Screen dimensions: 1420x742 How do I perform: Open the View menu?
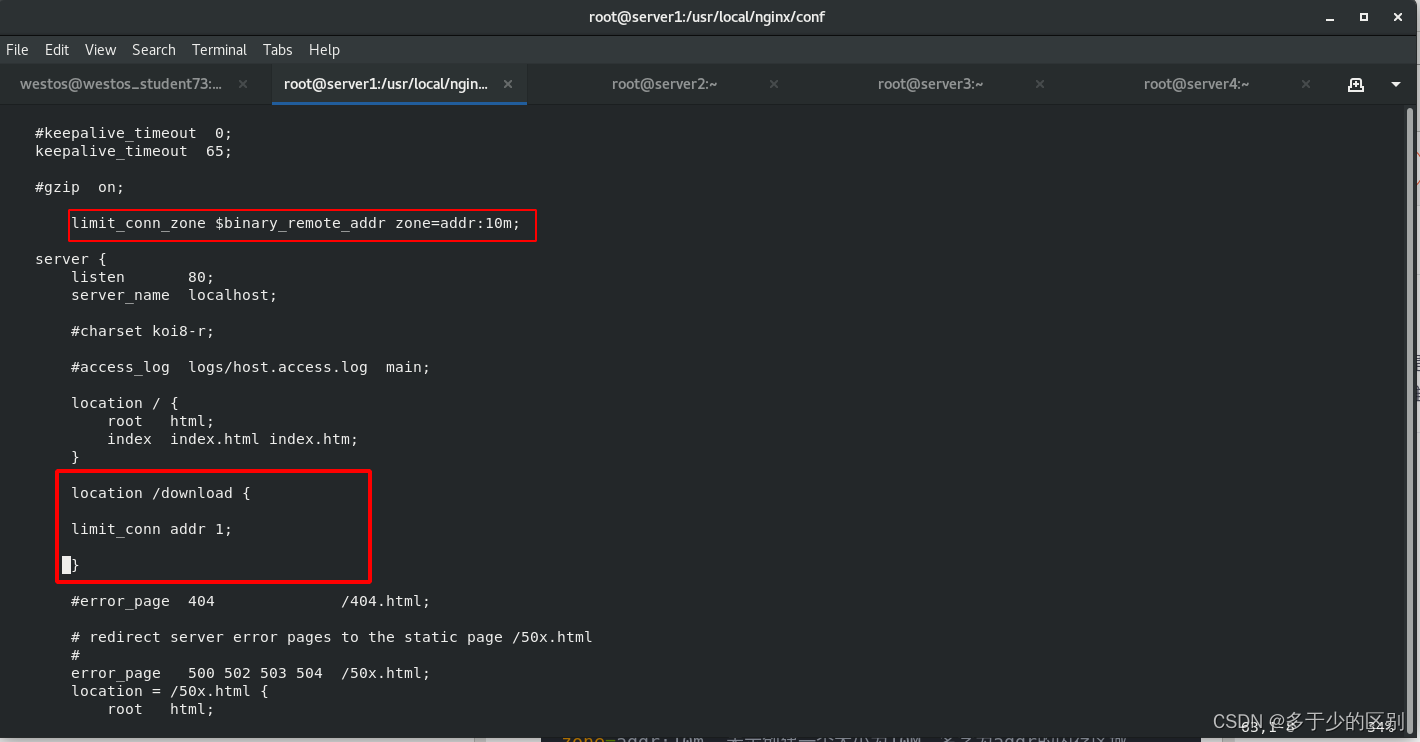100,49
